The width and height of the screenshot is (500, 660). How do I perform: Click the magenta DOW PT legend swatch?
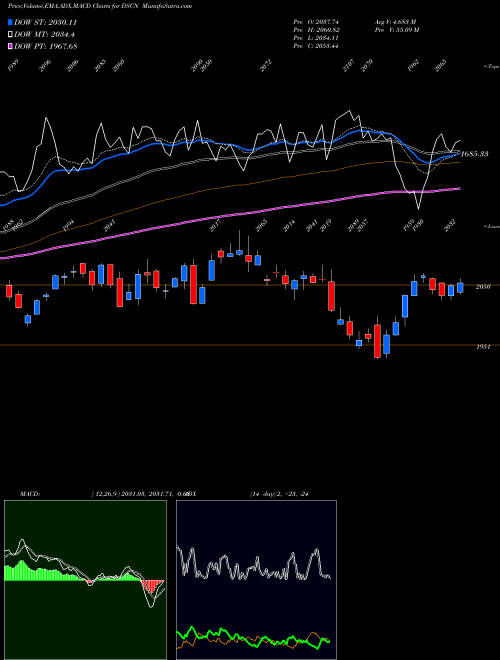coord(10,46)
